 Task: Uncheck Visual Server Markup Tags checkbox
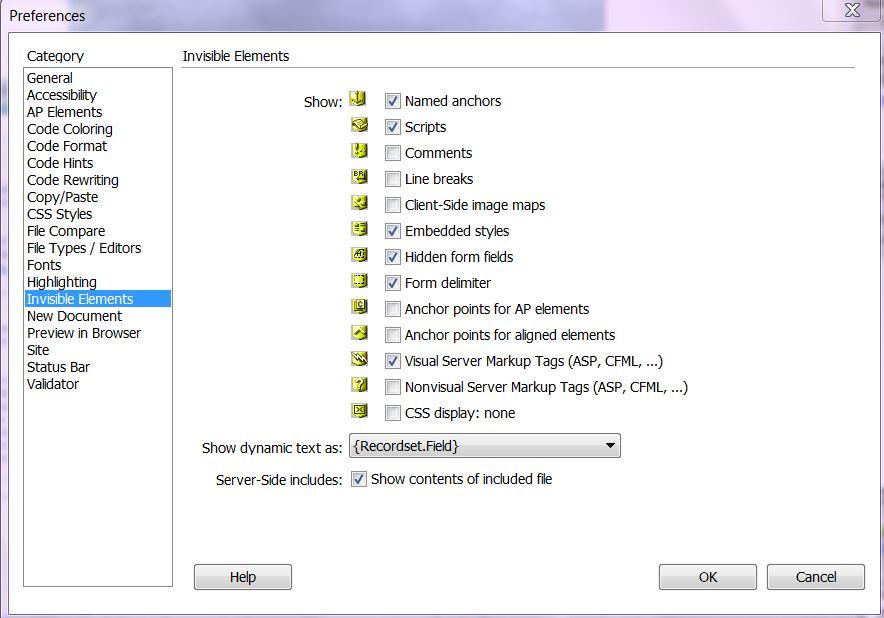[392, 361]
